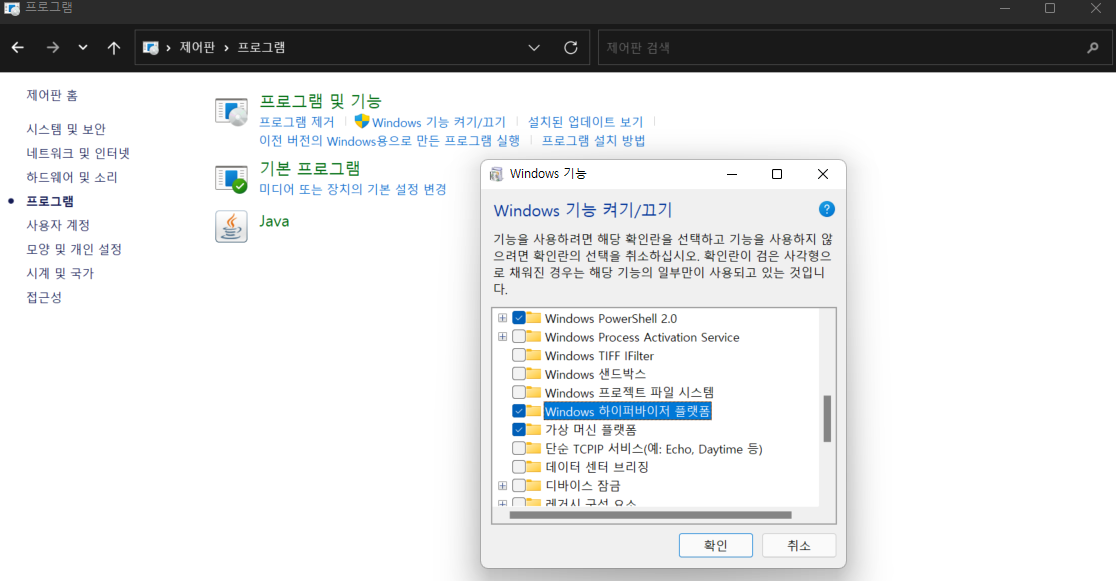Uncheck Windows 하이퍼바이저 플랫폼 checkbox
The height and width of the screenshot is (581, 1116).
coord(519,412)
